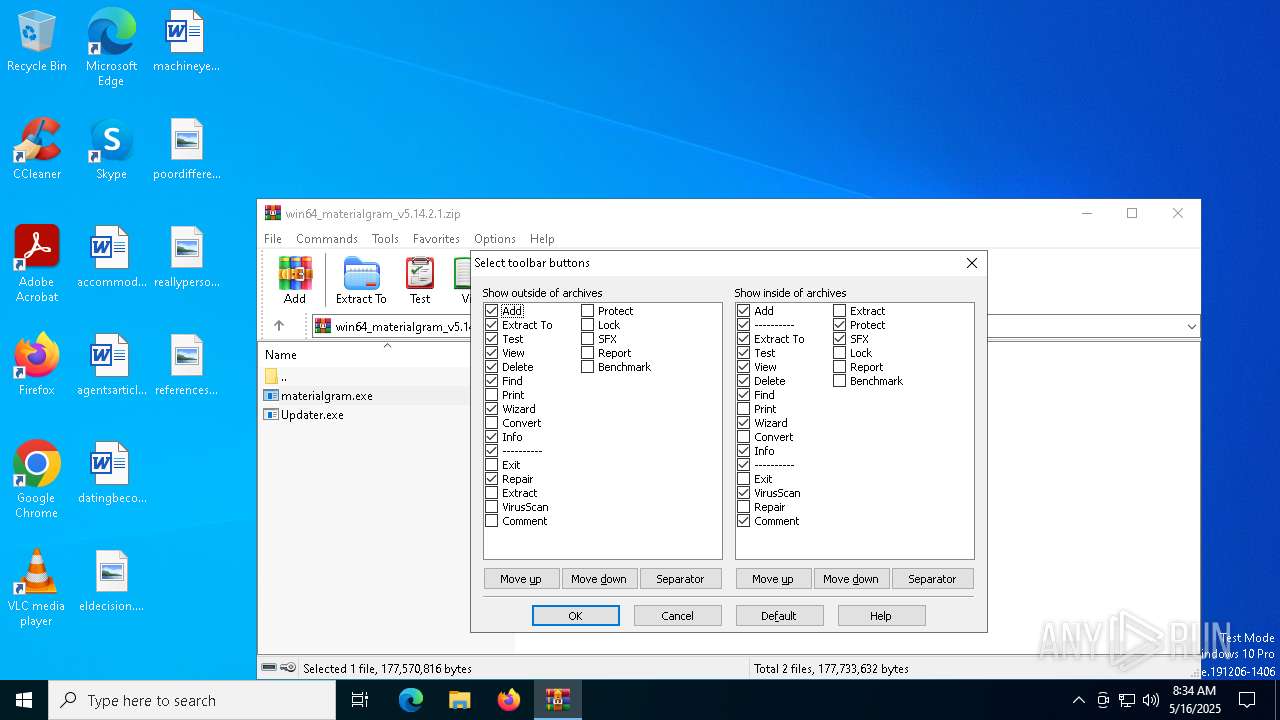Screen dimensions: 1280x720
Task: Click left Move up button
Action: [x=521, y=579]
